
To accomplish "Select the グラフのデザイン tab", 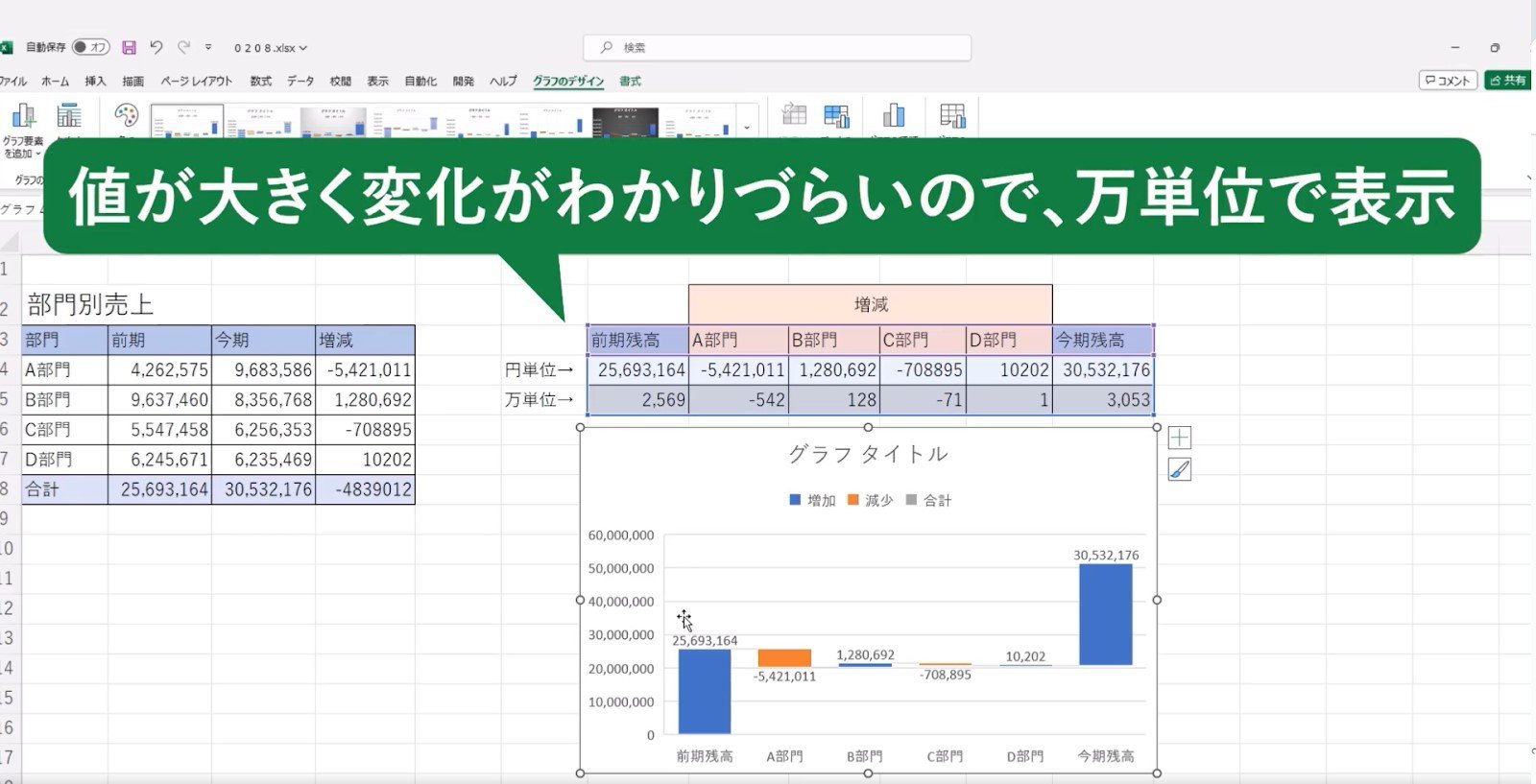I will [x=568, y=82].
